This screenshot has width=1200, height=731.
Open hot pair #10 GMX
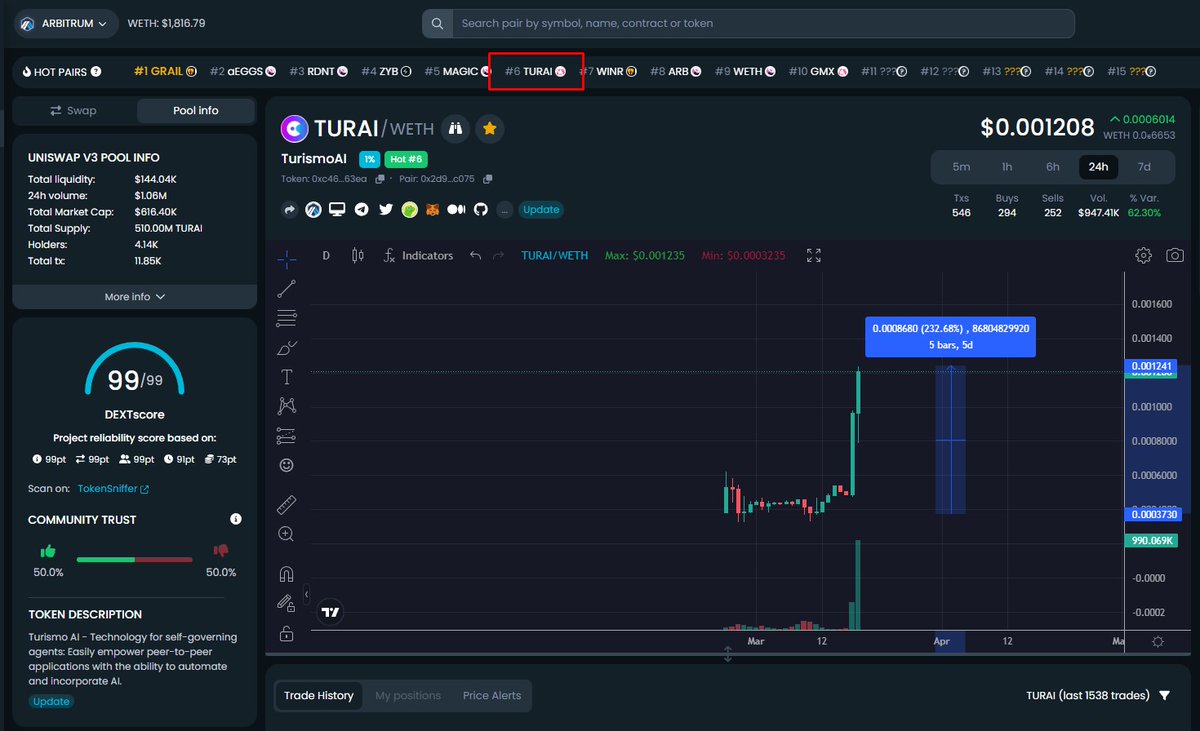coord(818,72)
